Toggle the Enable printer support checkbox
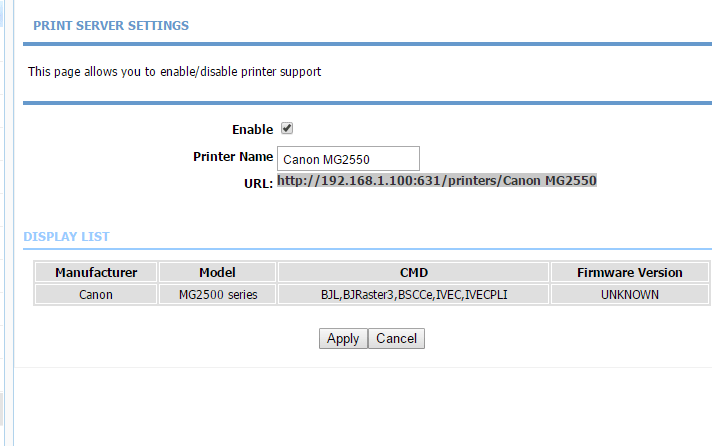Viewport: 712px width, 446px height. tap(287, 129)
